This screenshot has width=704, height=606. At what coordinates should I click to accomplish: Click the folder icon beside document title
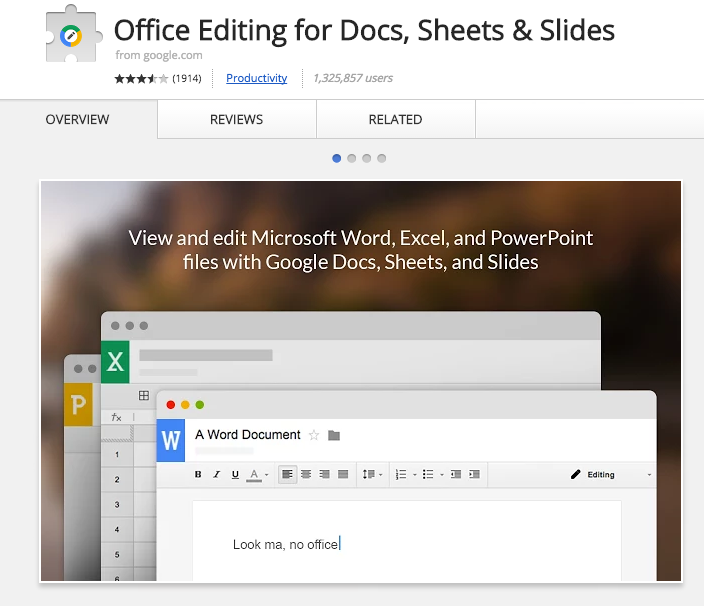334,435
